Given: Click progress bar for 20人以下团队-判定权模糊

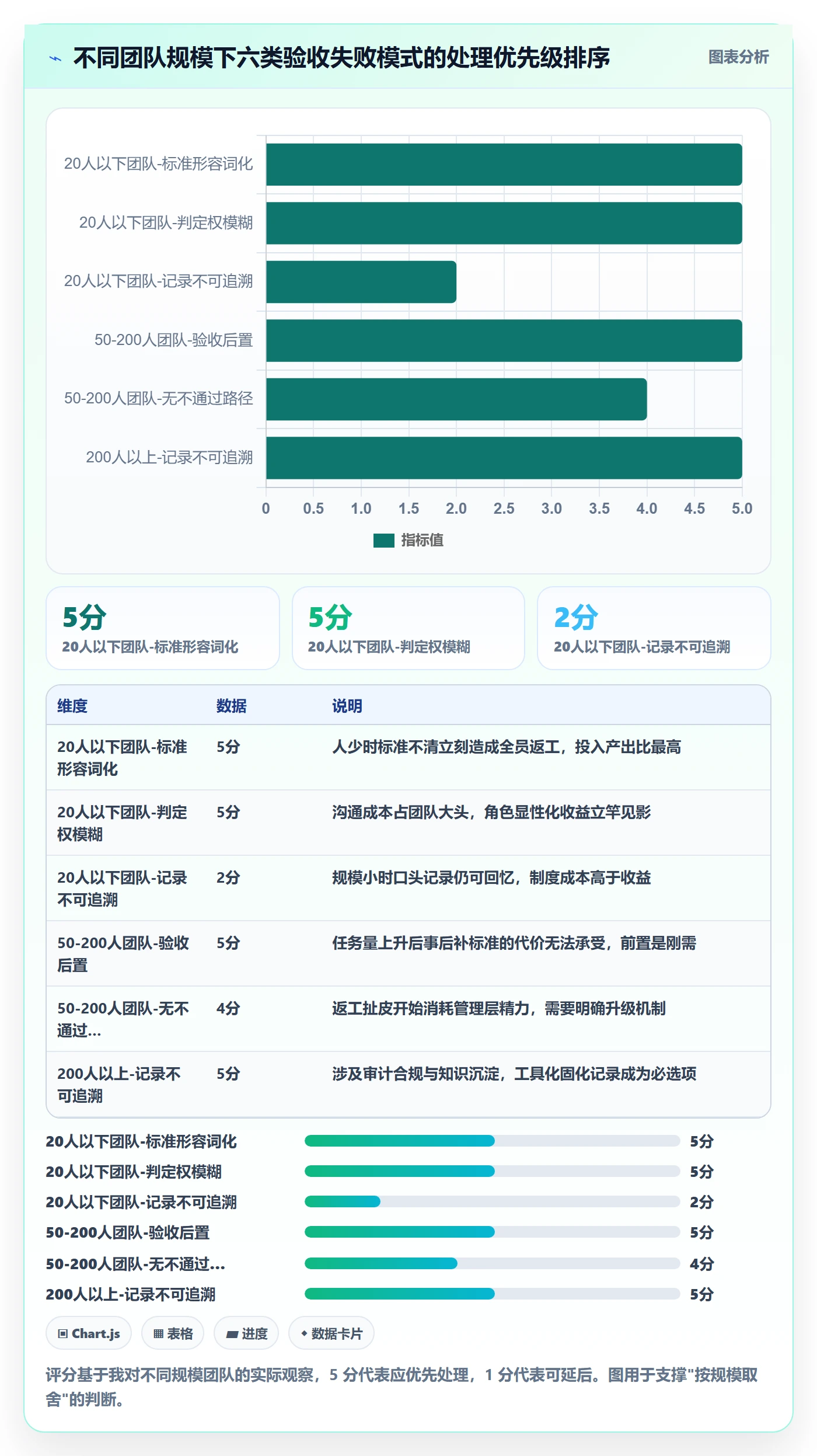Looking at the screenshot, I should 493,1171.
